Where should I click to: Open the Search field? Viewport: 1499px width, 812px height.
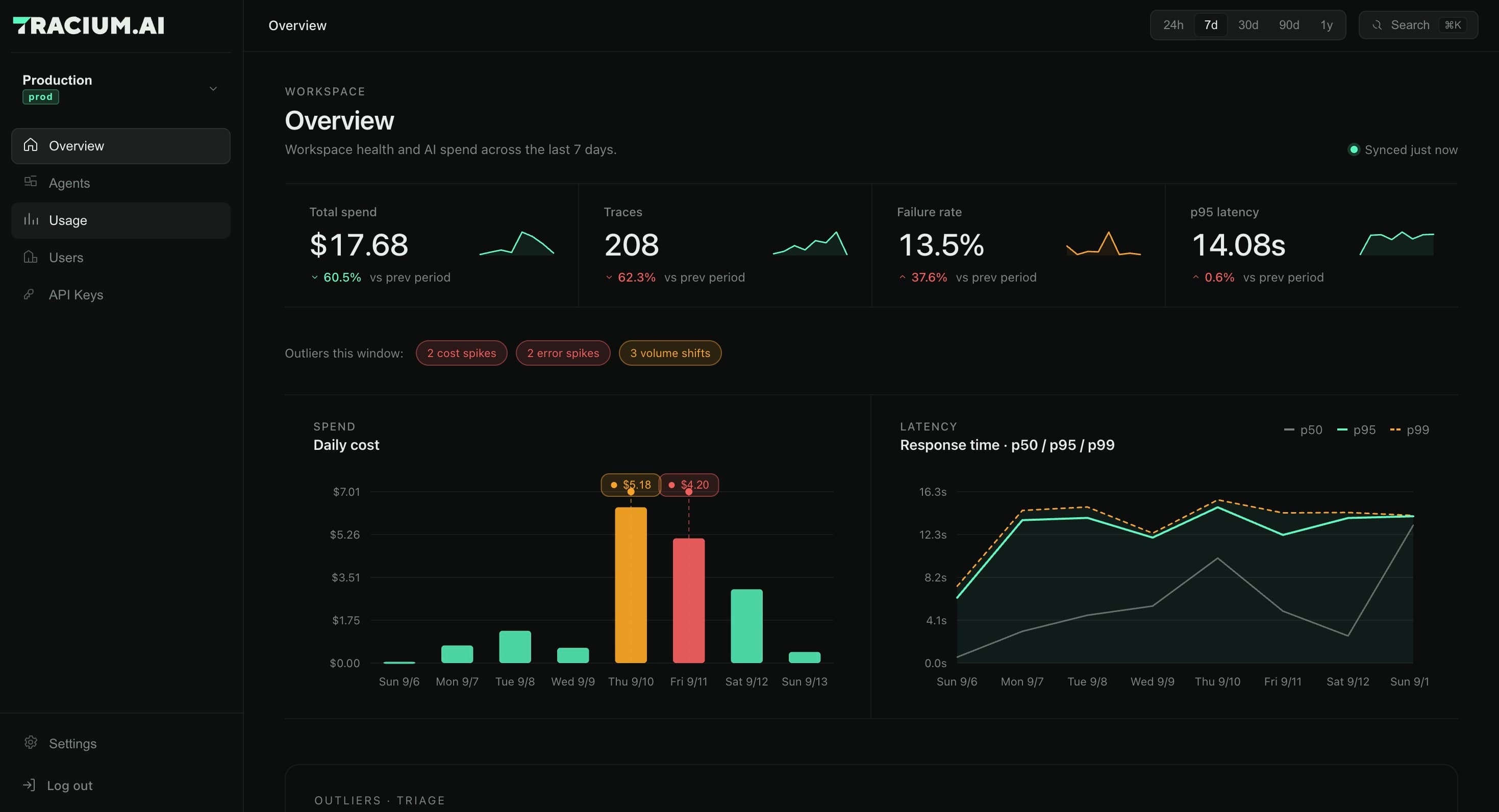click(x=1418, y=25)
